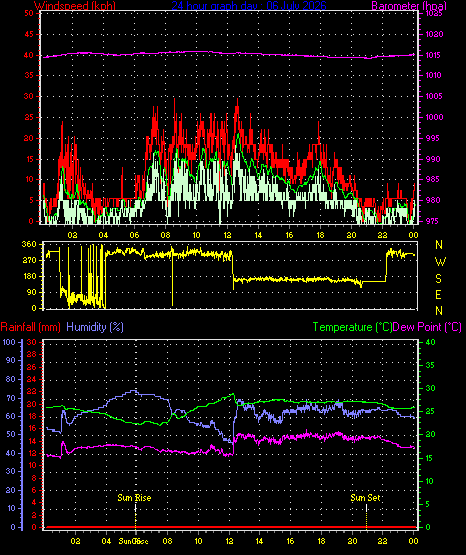Click hour 12 on the windspeed time axis

(x=227, y=235)
